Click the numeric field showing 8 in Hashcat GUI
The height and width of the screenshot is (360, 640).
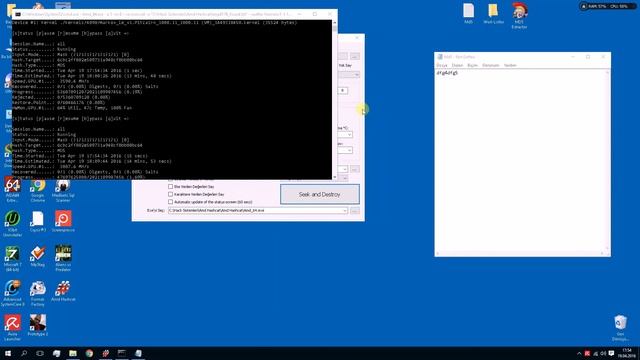(343, 90)
